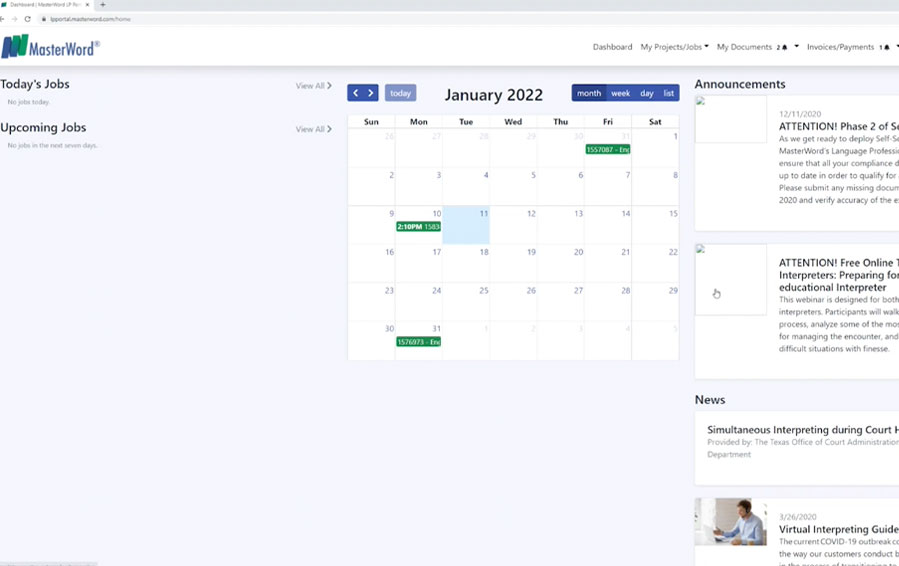Viewport: 899px width, 566px height.
Task: Click the MasterWord logo
Action: coord(50,46)
